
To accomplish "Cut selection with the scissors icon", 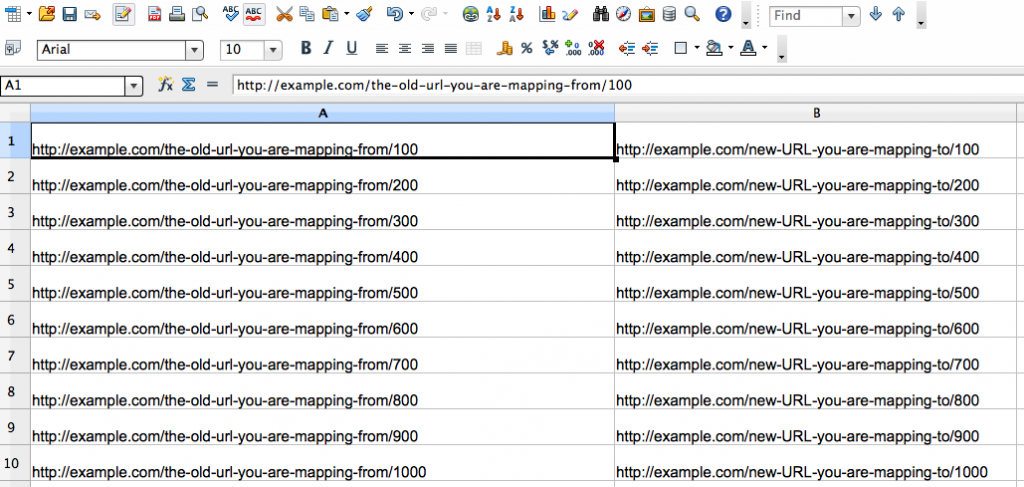I will (284, 14).
